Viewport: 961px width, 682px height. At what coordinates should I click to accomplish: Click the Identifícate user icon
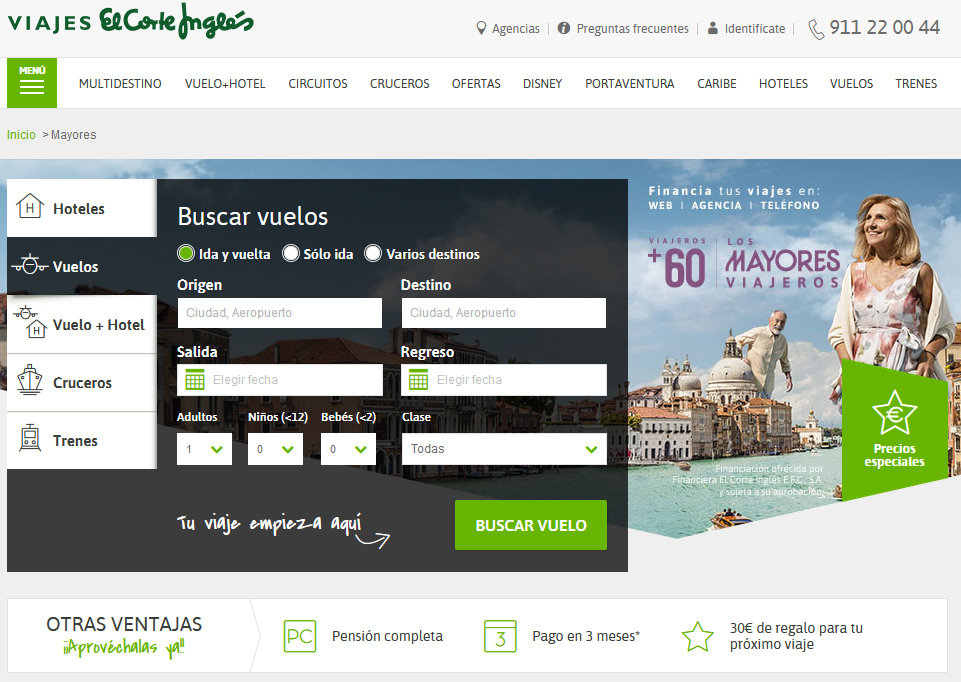coord(712,29)
